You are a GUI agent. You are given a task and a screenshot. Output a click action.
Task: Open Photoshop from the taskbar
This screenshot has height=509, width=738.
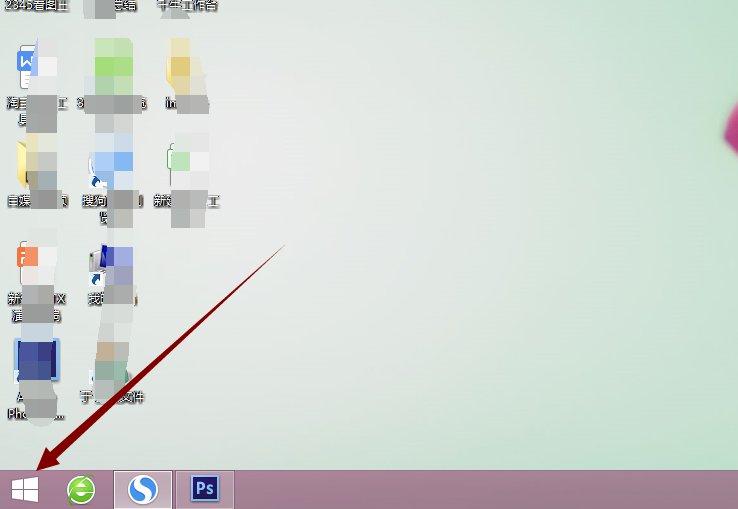tap(205, 489)
